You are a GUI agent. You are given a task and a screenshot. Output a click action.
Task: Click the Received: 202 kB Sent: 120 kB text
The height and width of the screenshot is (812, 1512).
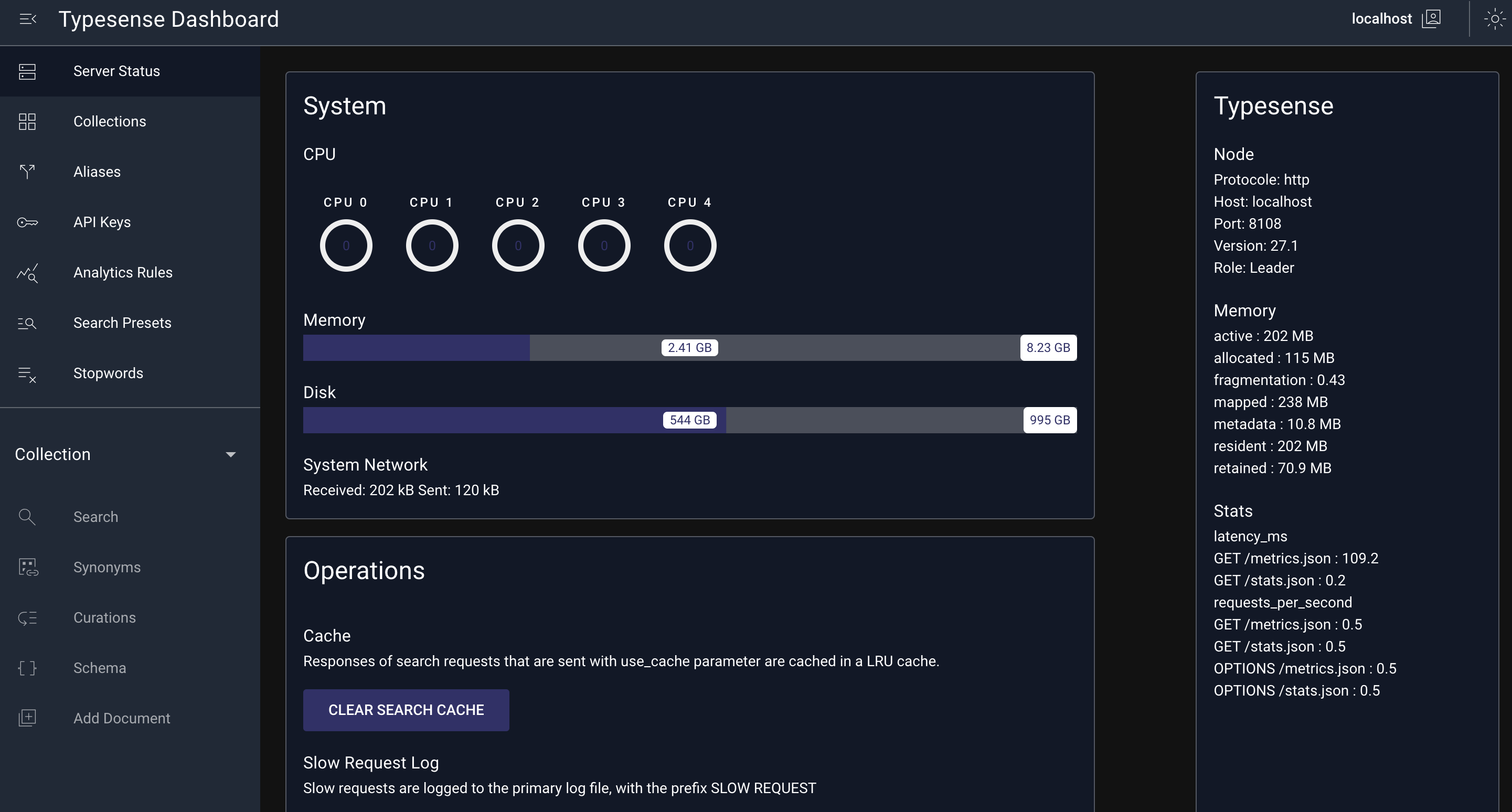tap(401, 490)
